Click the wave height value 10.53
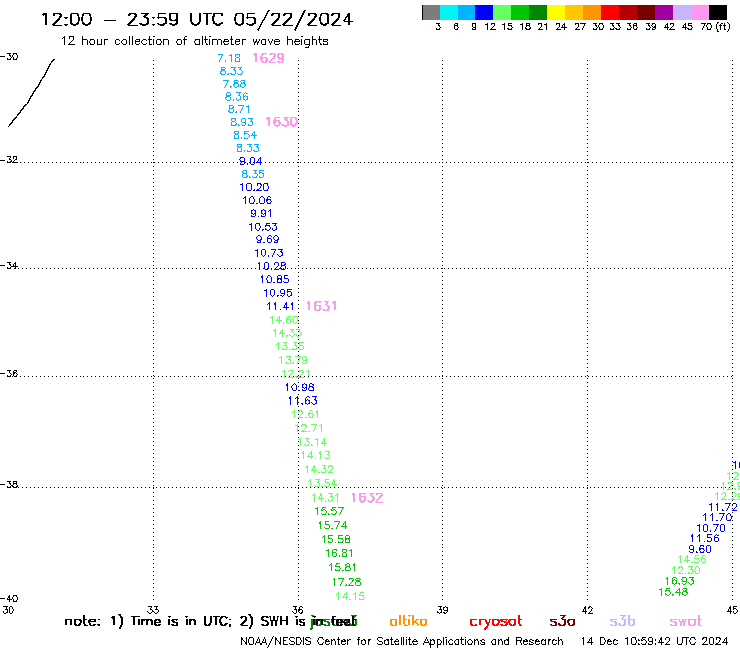Viewport: 740px width, 650px height. point(263,227)
